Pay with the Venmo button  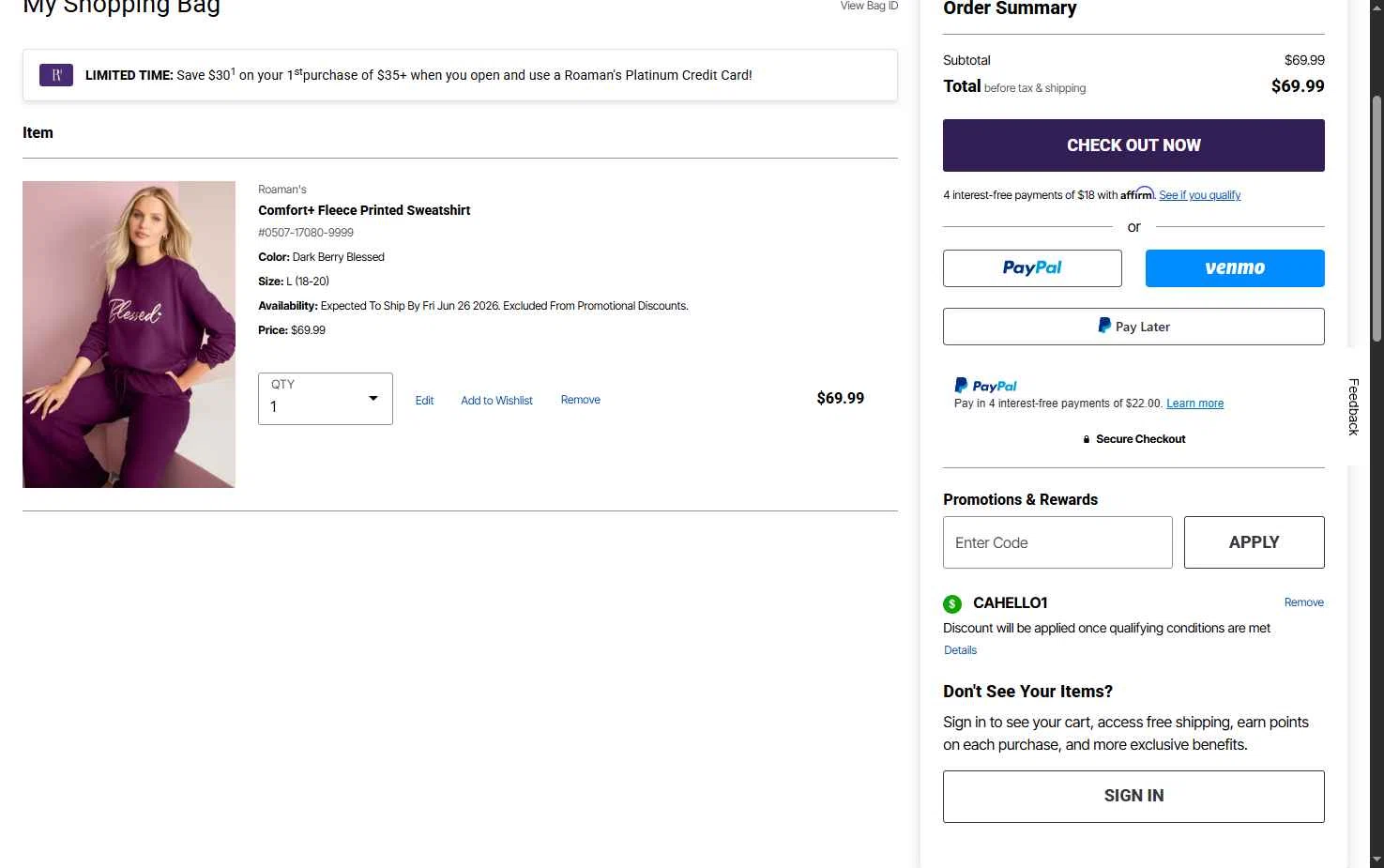click(x=1235, y=268)
